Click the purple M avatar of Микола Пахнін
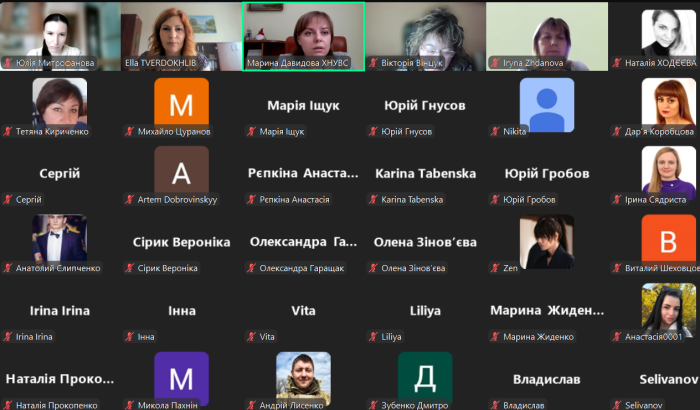 [181, 378]
